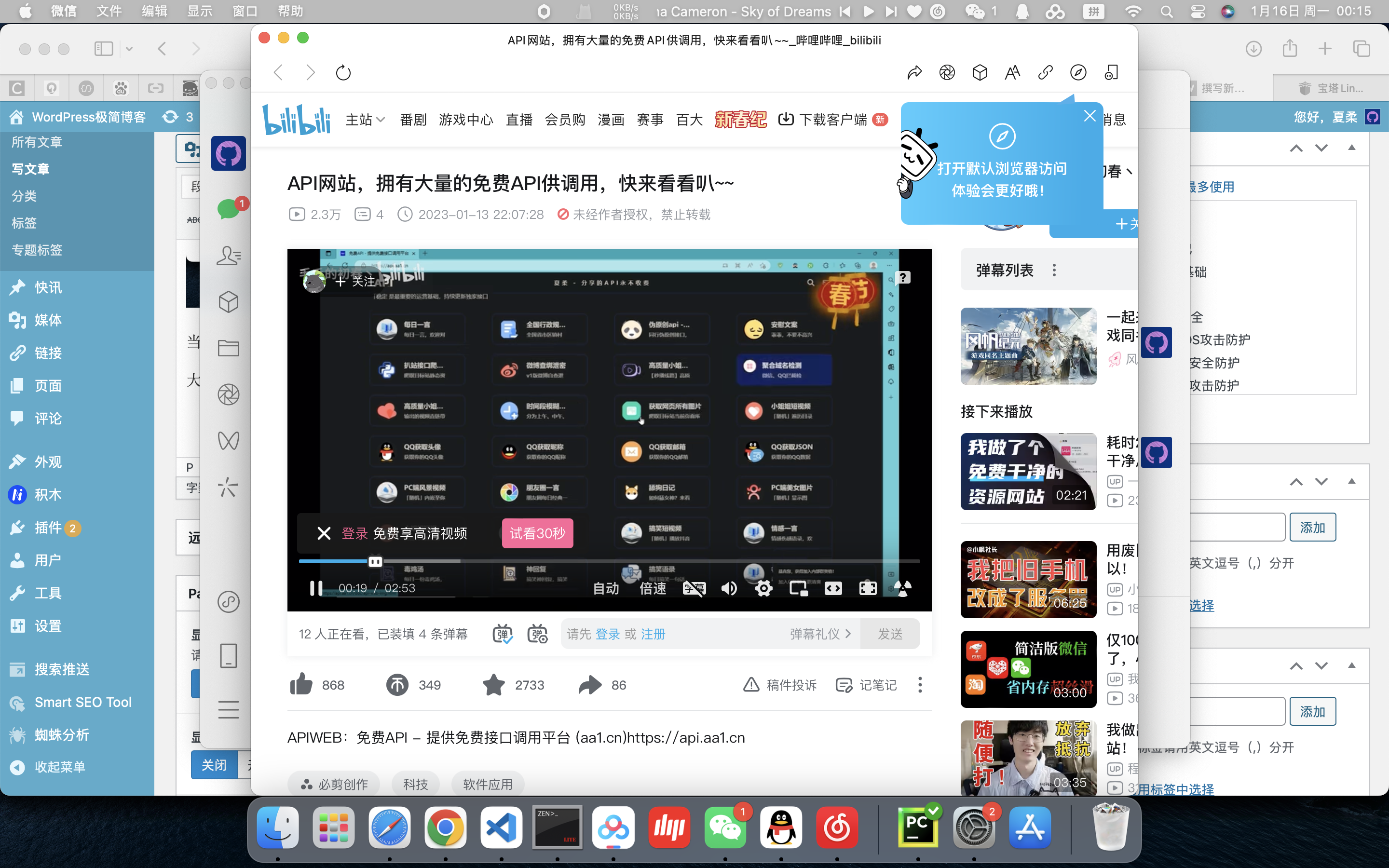This screenshot has width=1389, height=868.
Task: Click the font size AA icon
Action: click(x=1012, y=73)
